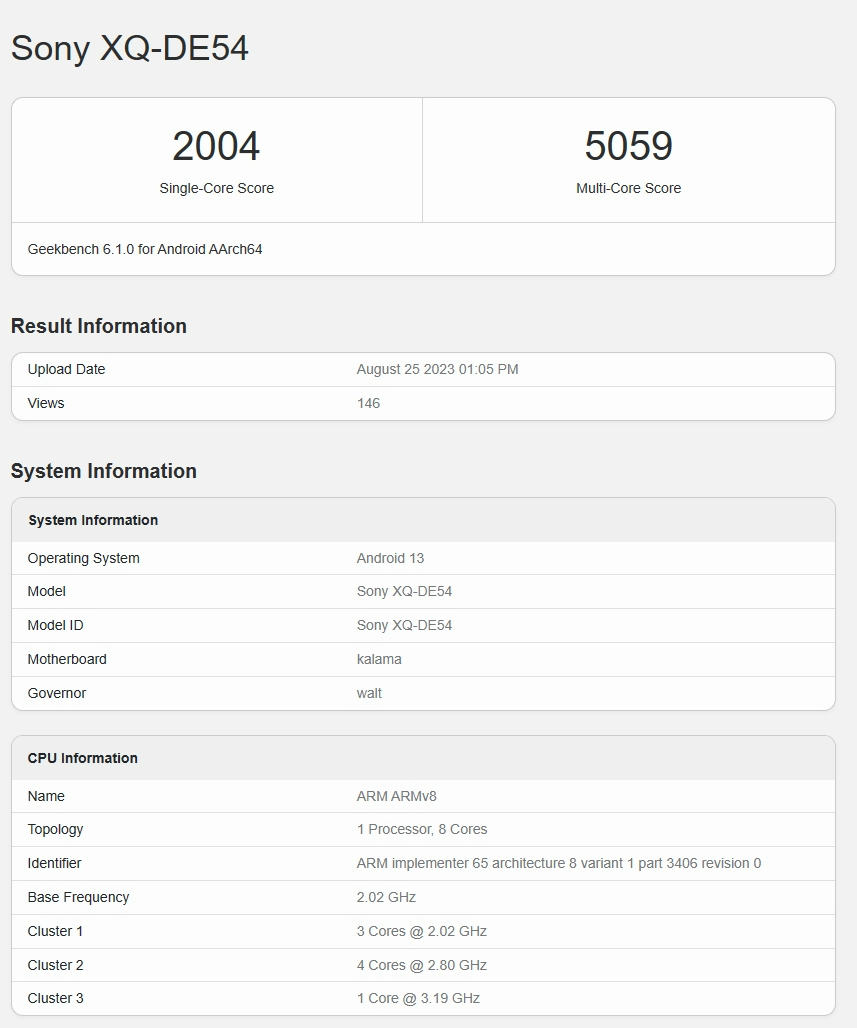Click the upload date August 25 2023 value
Image resolution: width=857 pixels, height=1028 pixels.
point(437,369)
